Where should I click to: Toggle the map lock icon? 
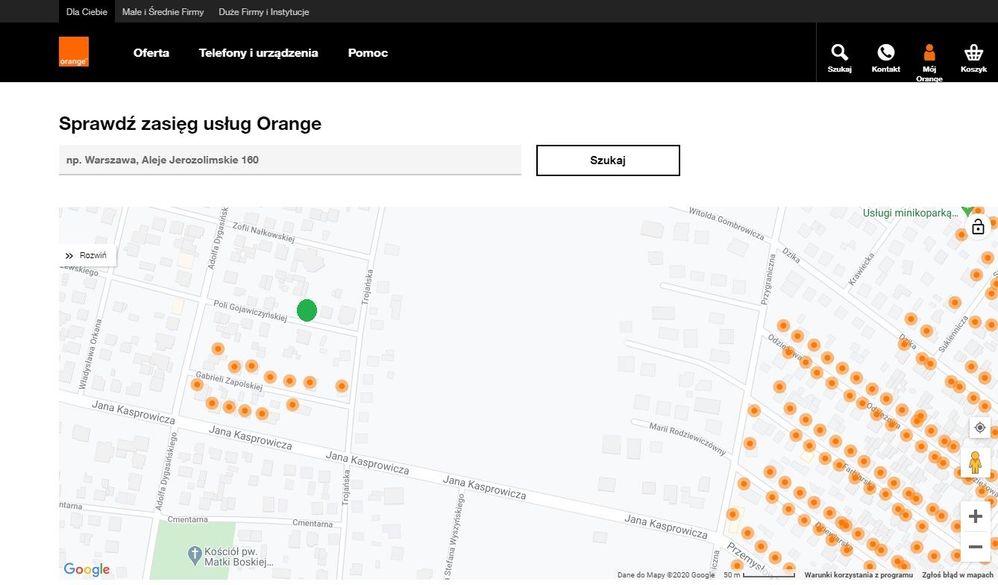click(978, 227)
